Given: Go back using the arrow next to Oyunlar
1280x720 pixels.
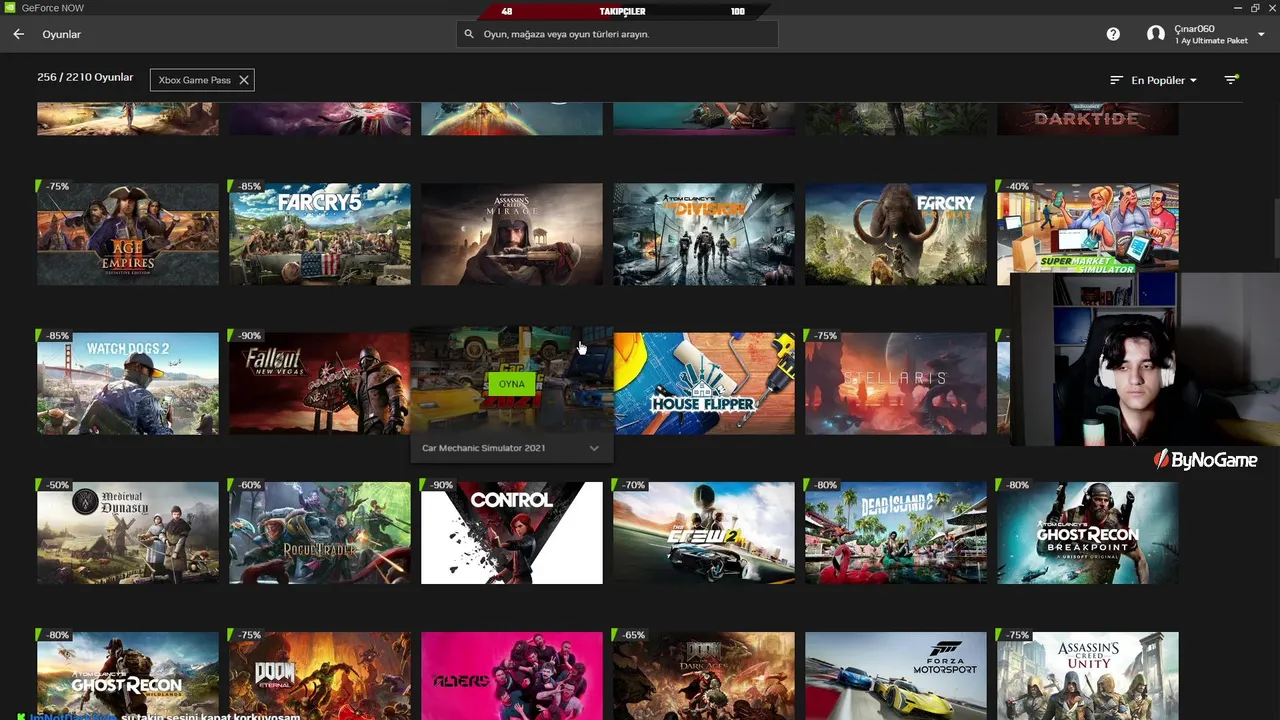Looking at the screenshot, I should (18, 34).
